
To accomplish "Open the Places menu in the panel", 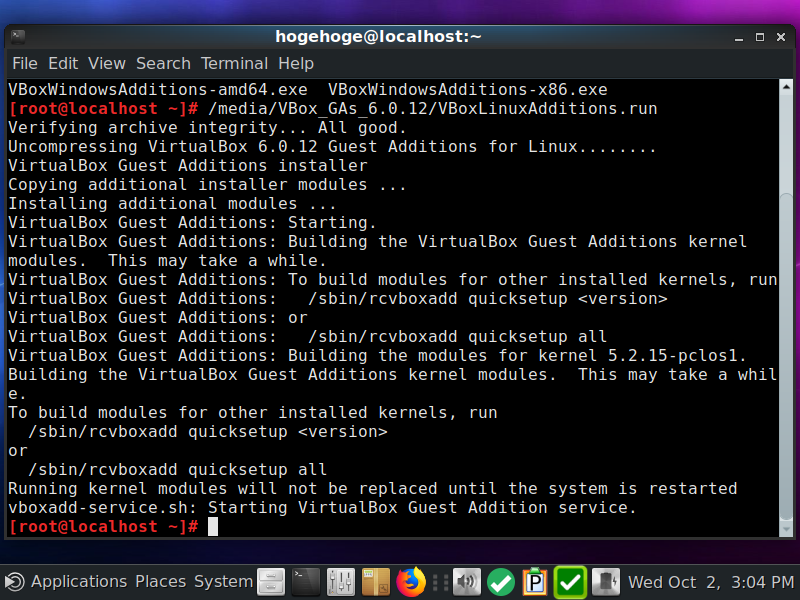I will point(161,582).
